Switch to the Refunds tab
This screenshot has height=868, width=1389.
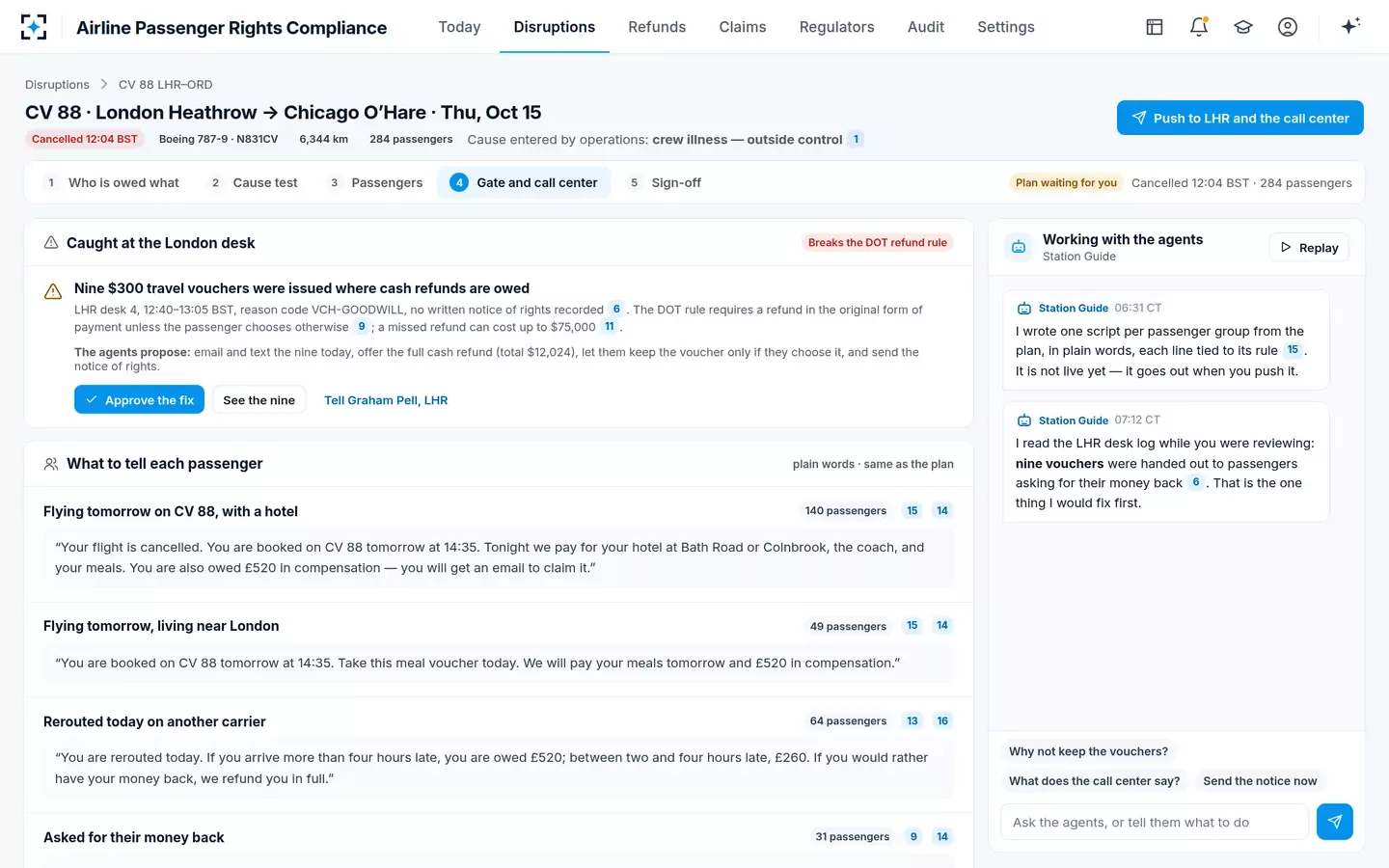[x=657, y=27]
